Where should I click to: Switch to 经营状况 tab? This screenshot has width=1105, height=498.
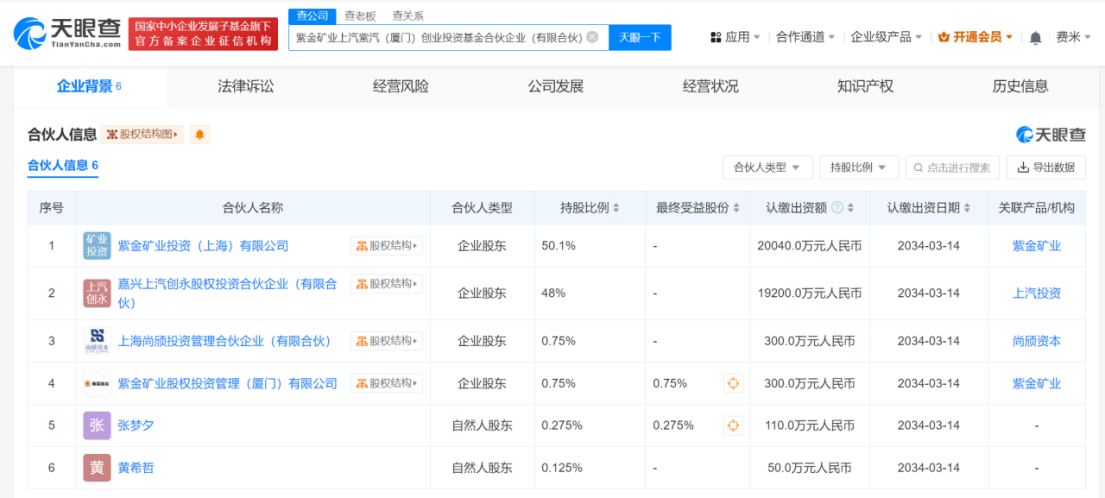tap(710, 87)
